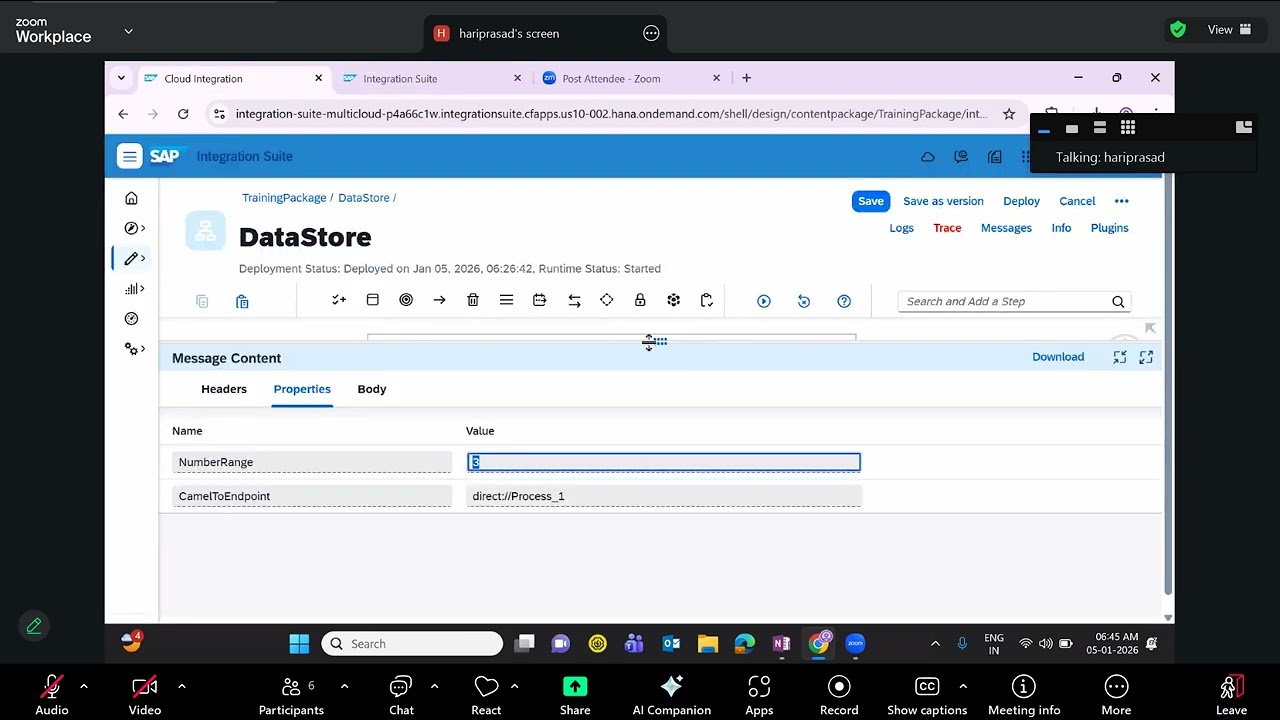Click search magnifier in Add a Step
Image resolution: width=1280 pixels, height=720 pixels.
[1118, 302]
